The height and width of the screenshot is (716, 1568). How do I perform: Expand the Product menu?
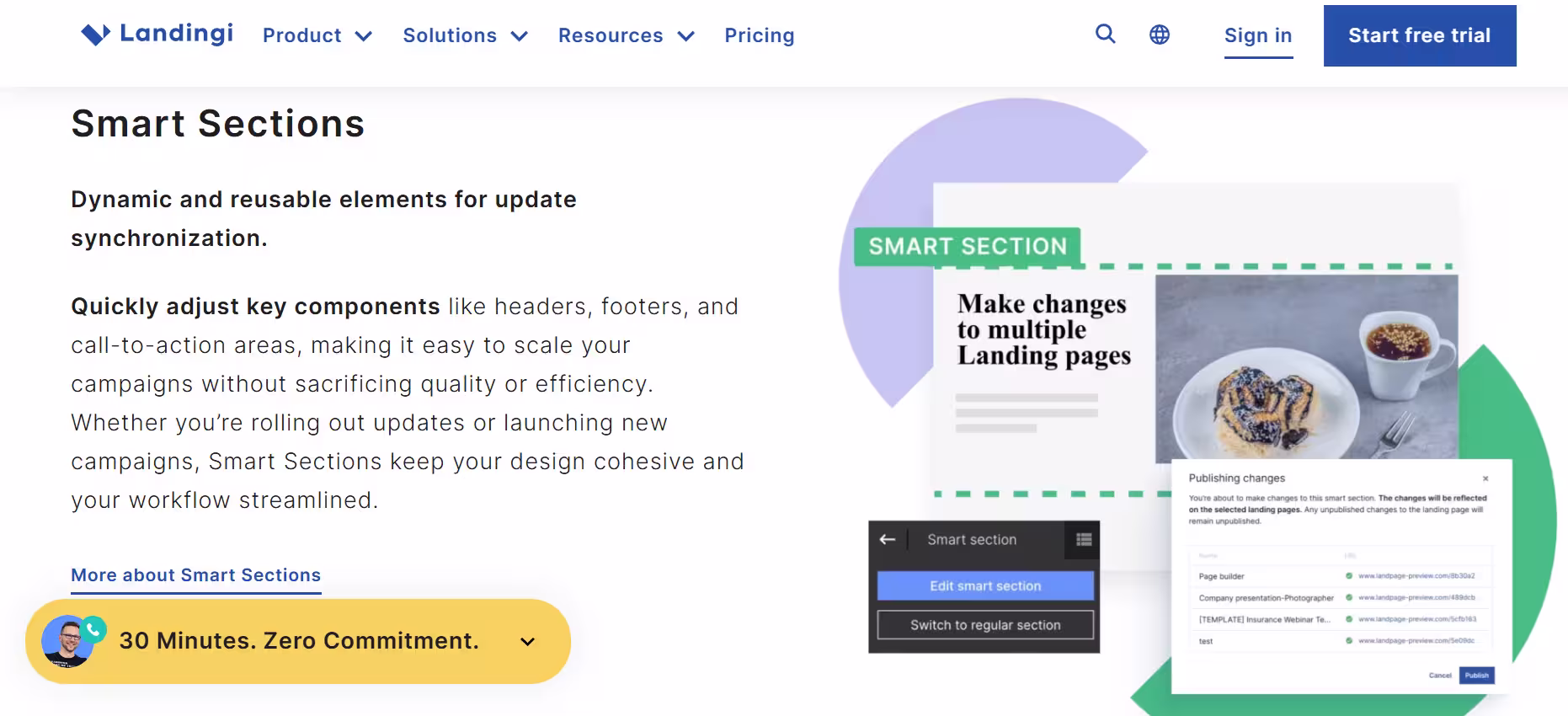coord(317,35)
